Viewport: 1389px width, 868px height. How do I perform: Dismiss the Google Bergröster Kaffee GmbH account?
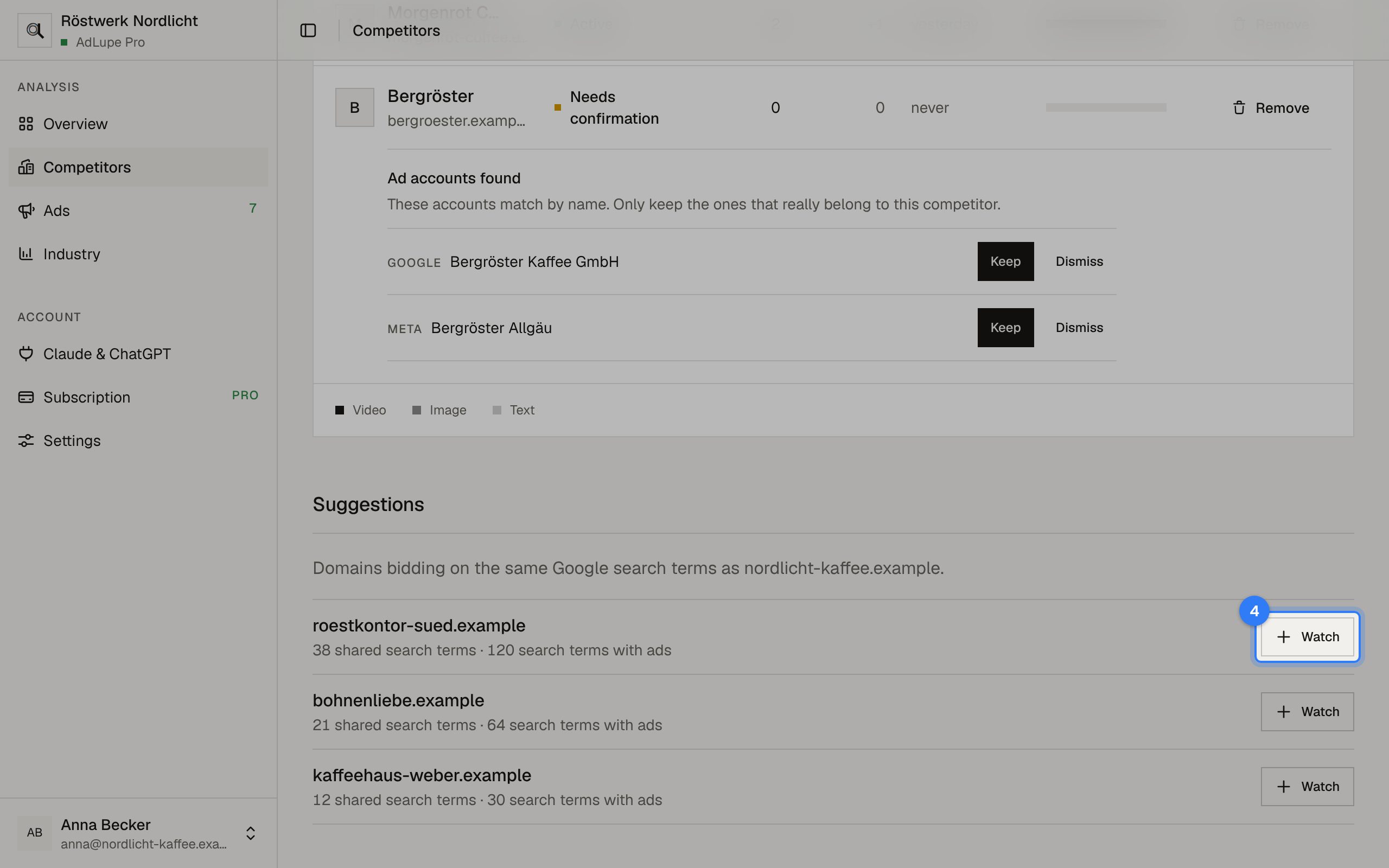(1079, 261)
